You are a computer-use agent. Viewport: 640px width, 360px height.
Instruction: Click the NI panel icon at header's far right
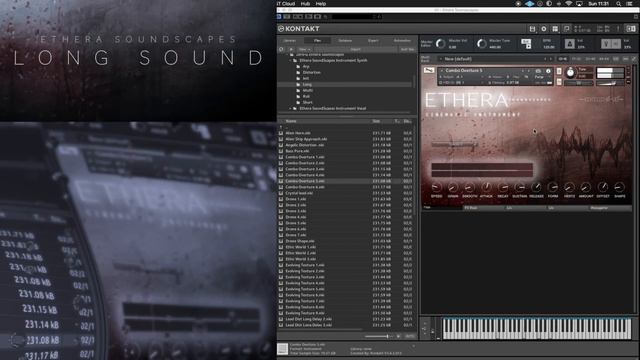click(x=631, y=29)
